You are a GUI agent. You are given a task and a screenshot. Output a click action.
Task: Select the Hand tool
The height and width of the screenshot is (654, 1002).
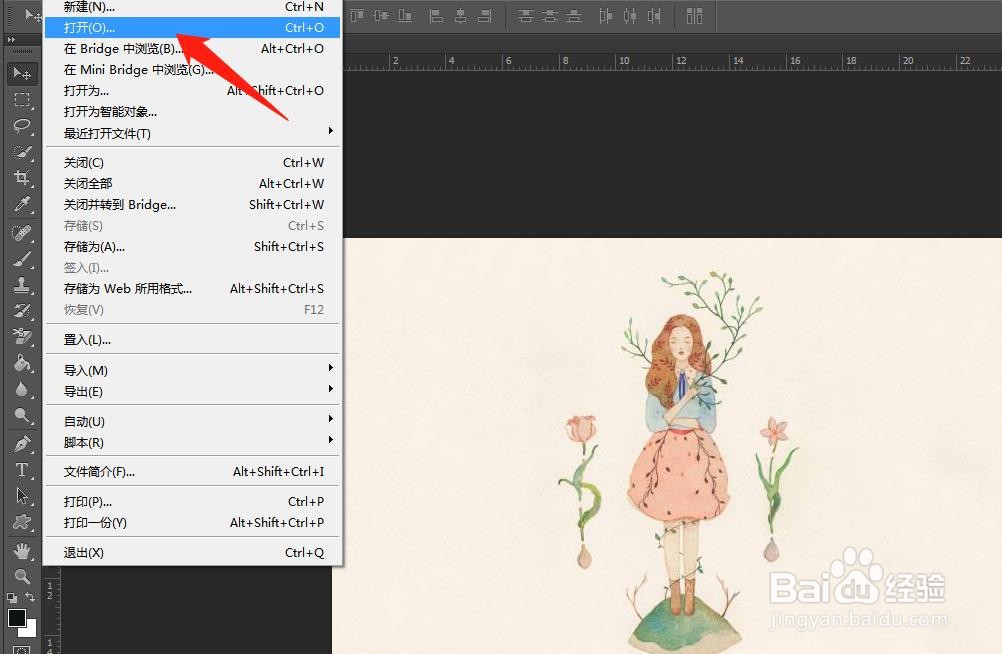[x=22, y=550]
